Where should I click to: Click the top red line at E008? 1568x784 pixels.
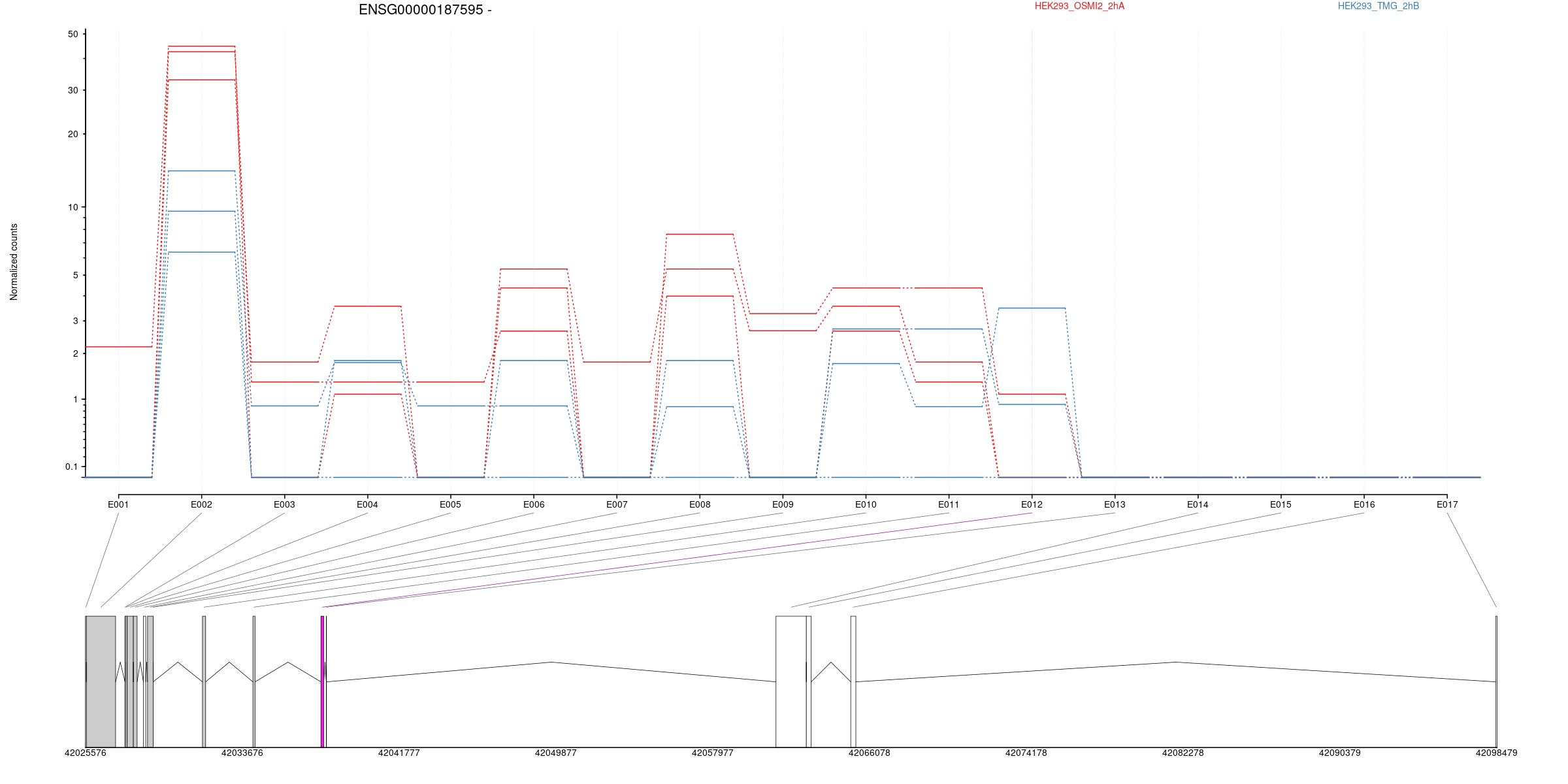click(x=700, y=234)
